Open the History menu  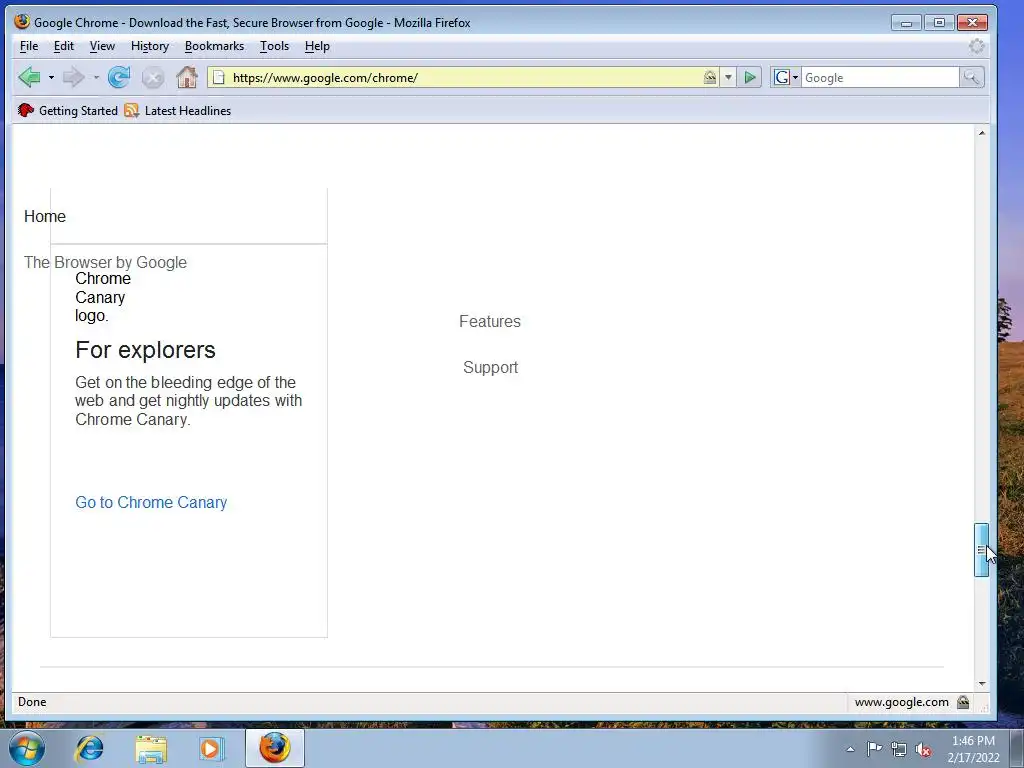[150, 46]
